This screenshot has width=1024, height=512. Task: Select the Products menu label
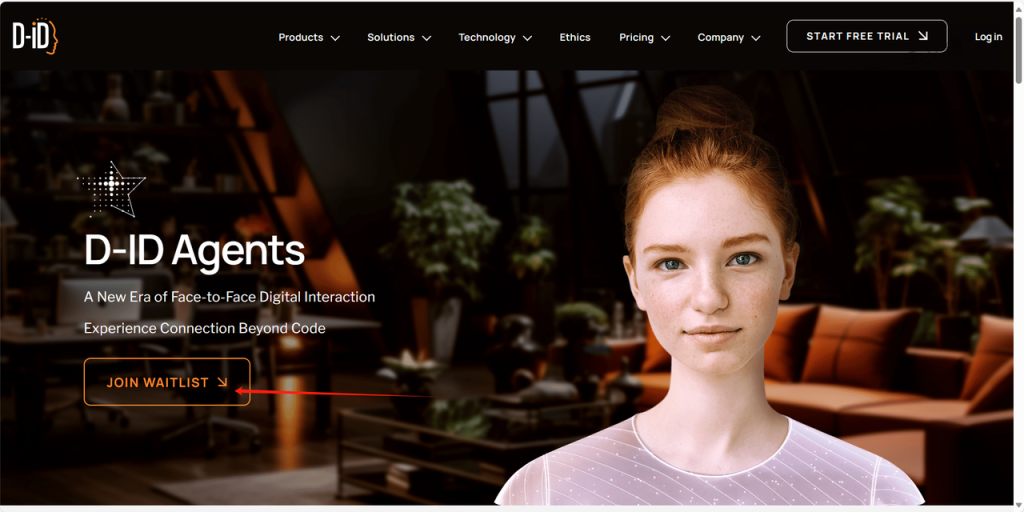pos(300,37)
